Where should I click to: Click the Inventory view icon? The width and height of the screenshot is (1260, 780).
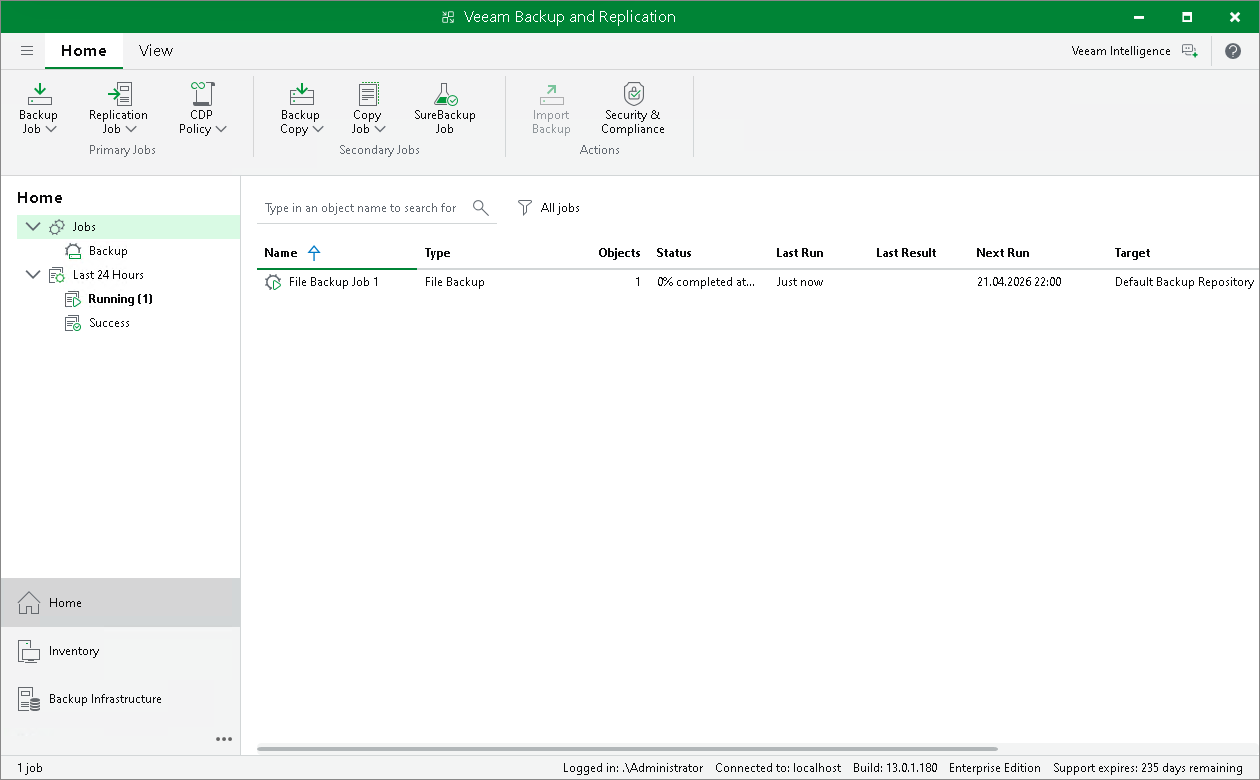pos(29,651)
